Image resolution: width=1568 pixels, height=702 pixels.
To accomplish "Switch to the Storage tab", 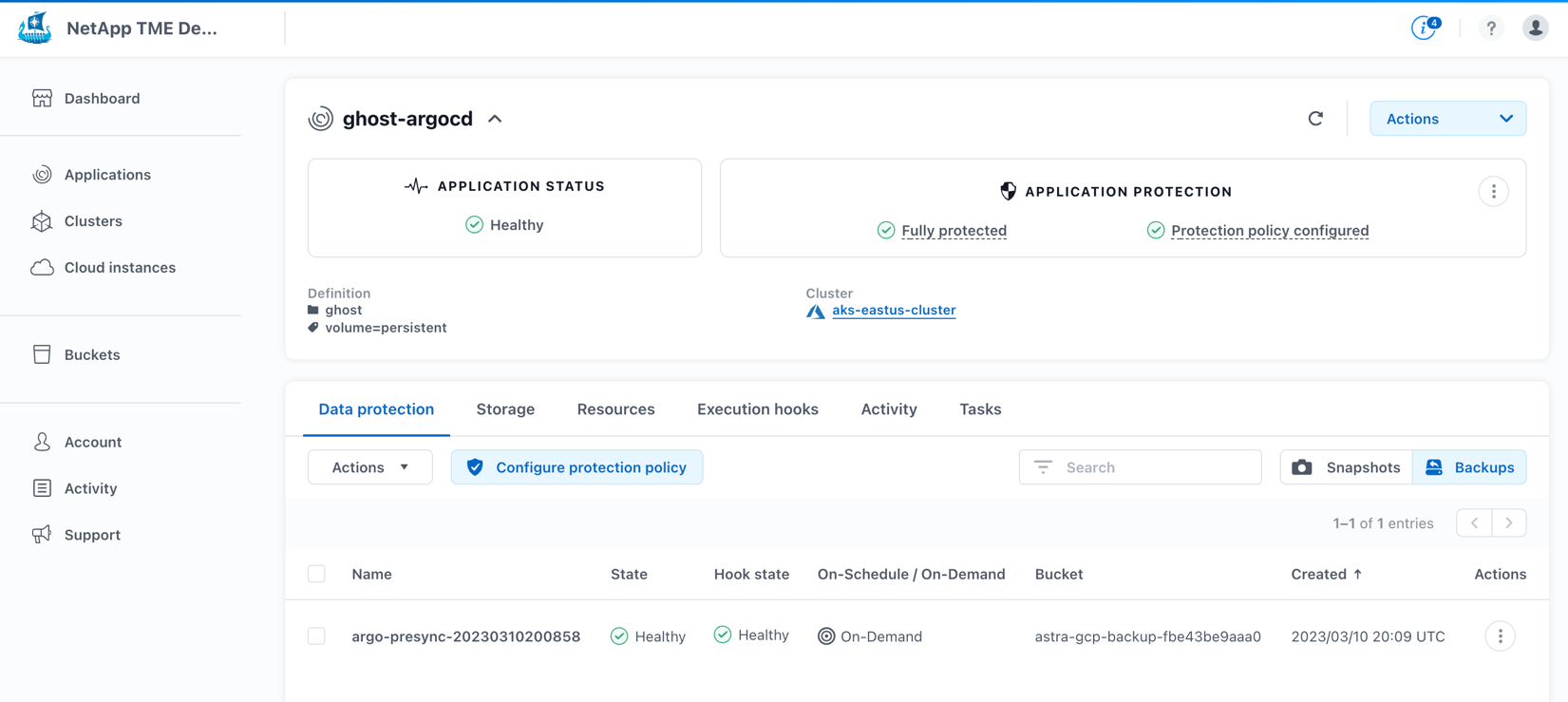I will [x=505, y=409].
